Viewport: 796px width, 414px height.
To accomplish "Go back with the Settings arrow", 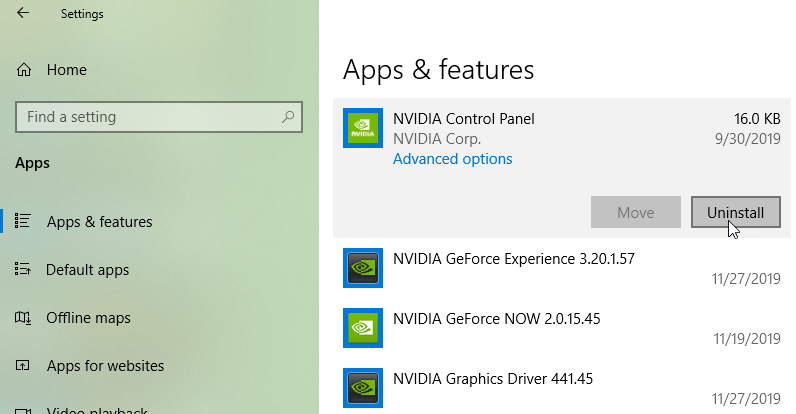I will 23,13.
